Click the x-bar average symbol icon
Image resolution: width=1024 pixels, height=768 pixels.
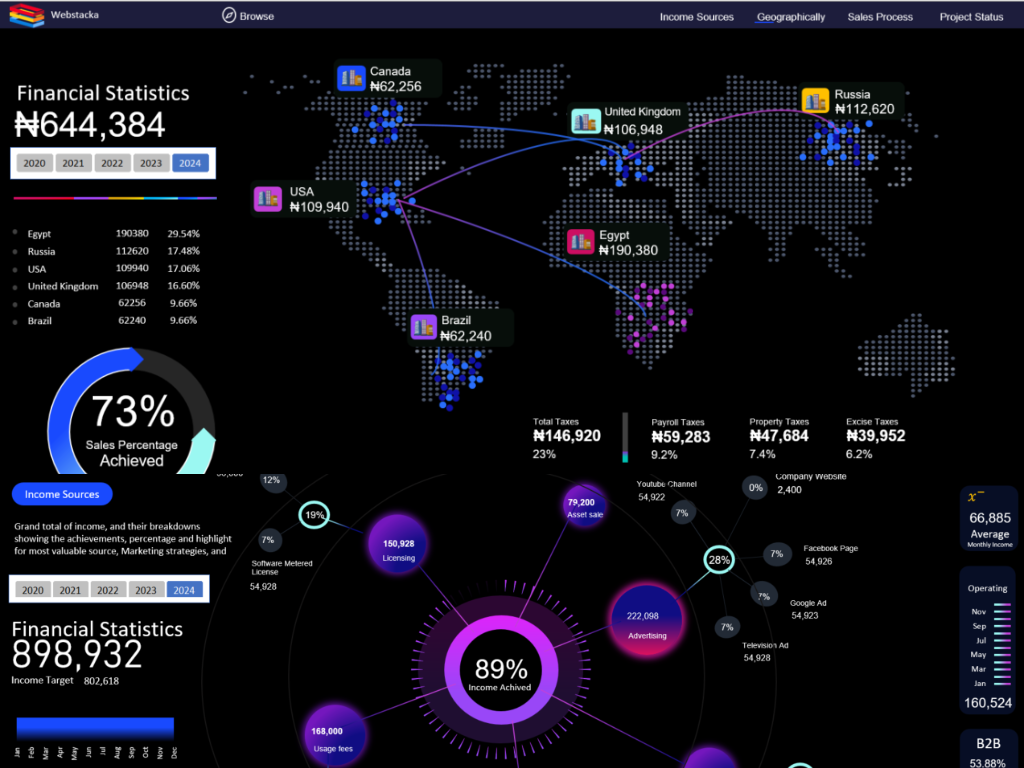click(x=976, y=497)
